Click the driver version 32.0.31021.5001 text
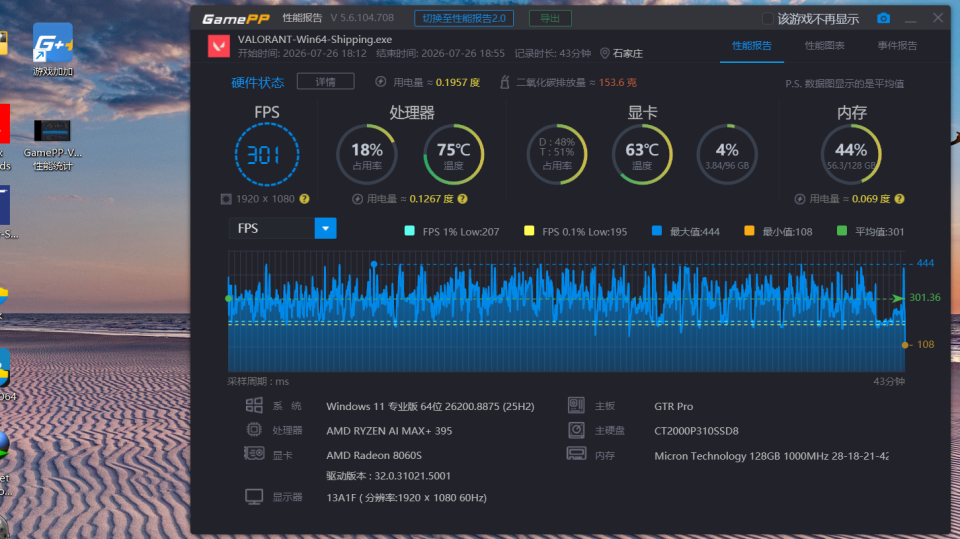 click(389, 476)
